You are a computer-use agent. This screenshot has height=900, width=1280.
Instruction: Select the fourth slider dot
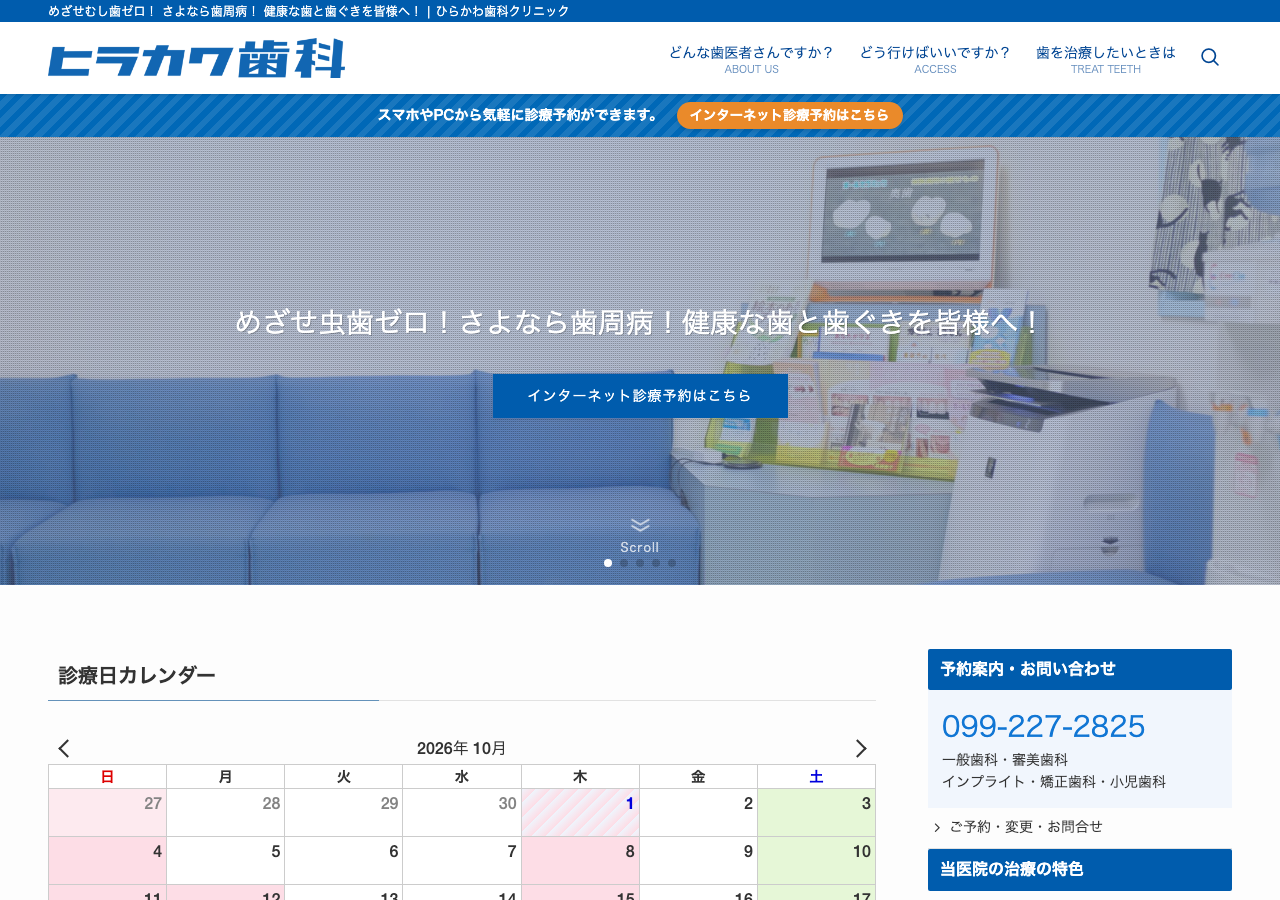[x=656, y=563]
